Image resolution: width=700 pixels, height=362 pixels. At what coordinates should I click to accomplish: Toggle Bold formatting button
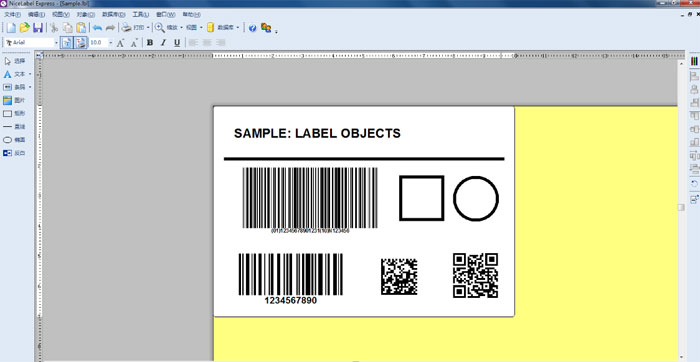[x=150, y=43]
